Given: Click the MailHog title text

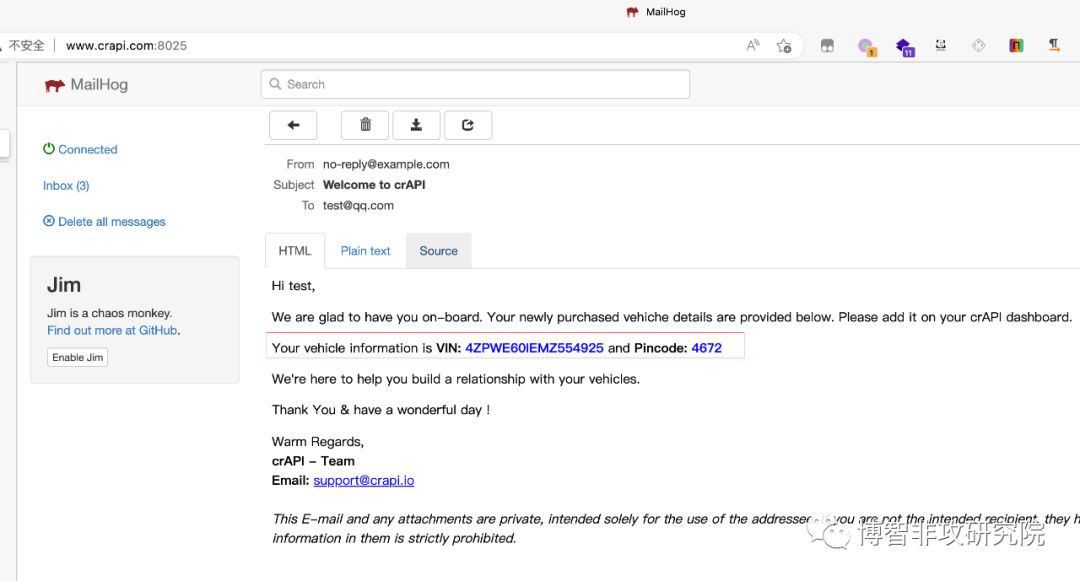Looking at the screenshot, I should [99, 85].
